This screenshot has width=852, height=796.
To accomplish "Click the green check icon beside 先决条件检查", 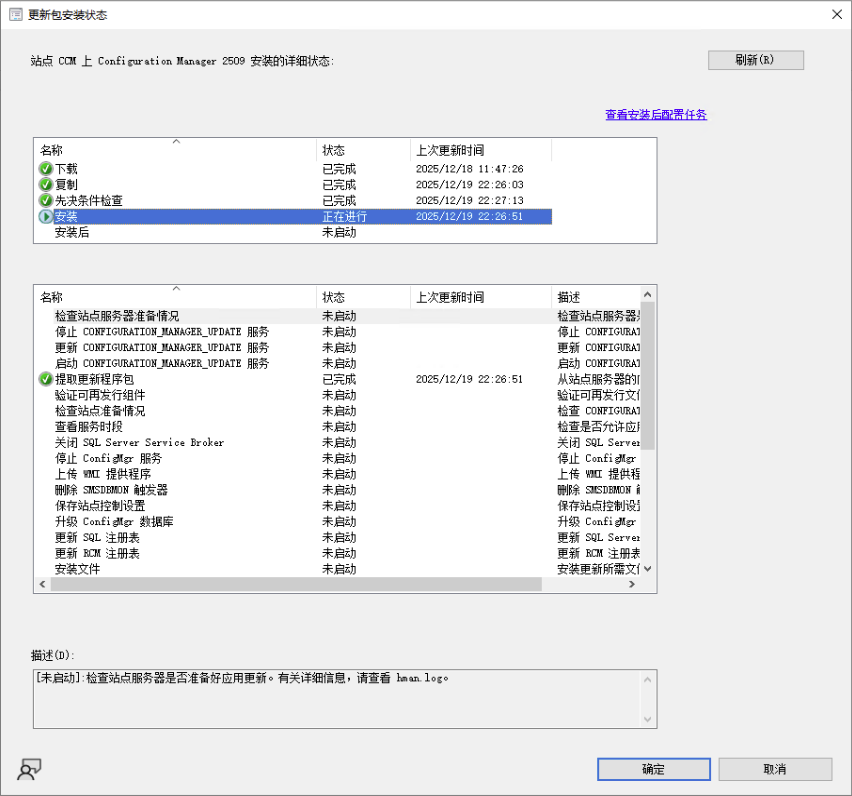I will 46,200.
